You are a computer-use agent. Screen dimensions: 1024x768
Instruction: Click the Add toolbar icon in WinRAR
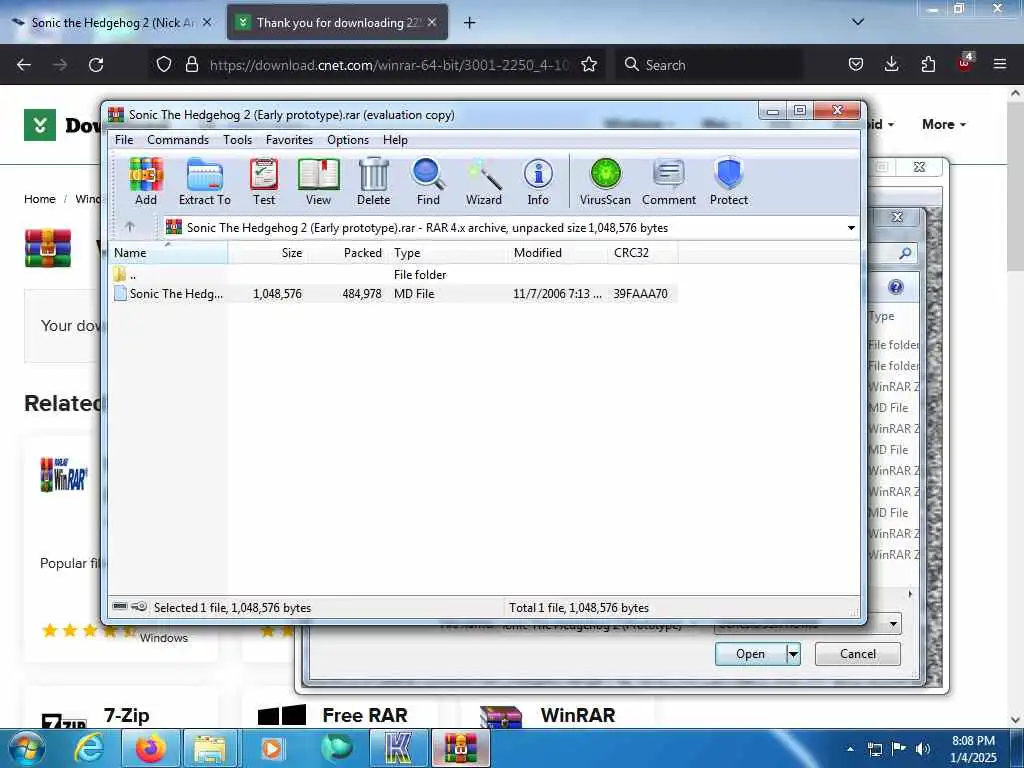(146, 182)
